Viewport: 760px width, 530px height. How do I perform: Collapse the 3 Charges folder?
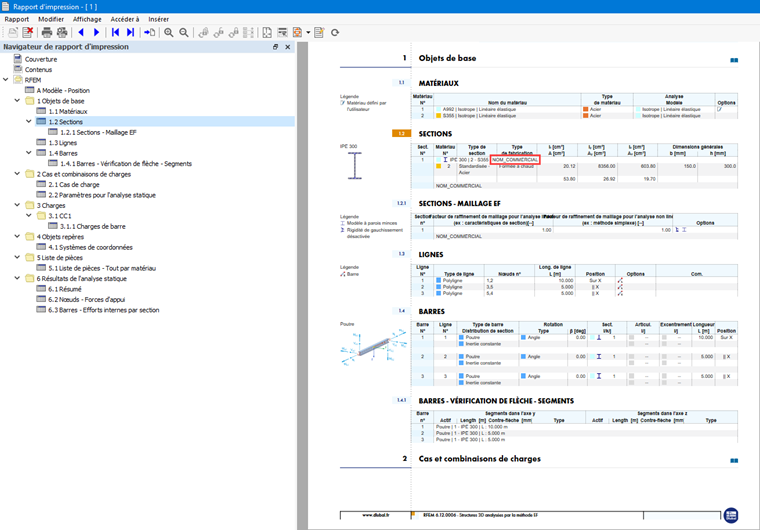click(17, 205)
